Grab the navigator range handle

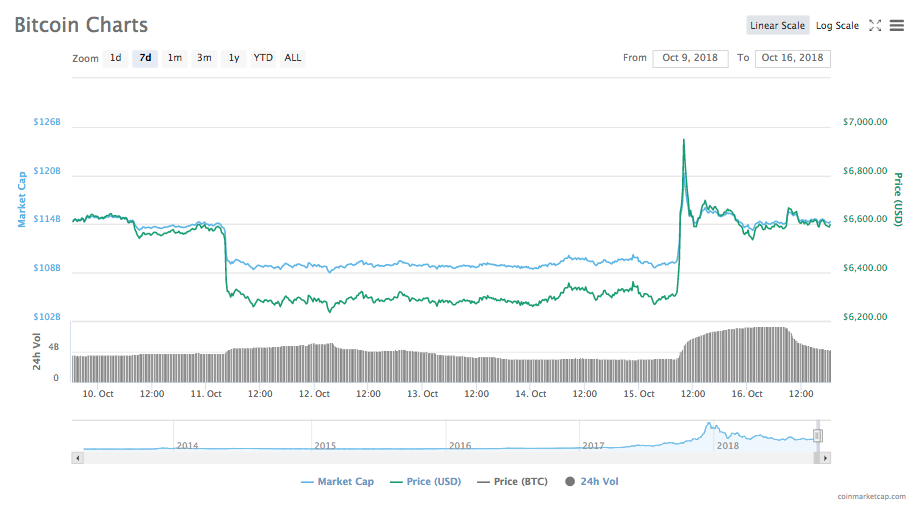pos(817,436)
